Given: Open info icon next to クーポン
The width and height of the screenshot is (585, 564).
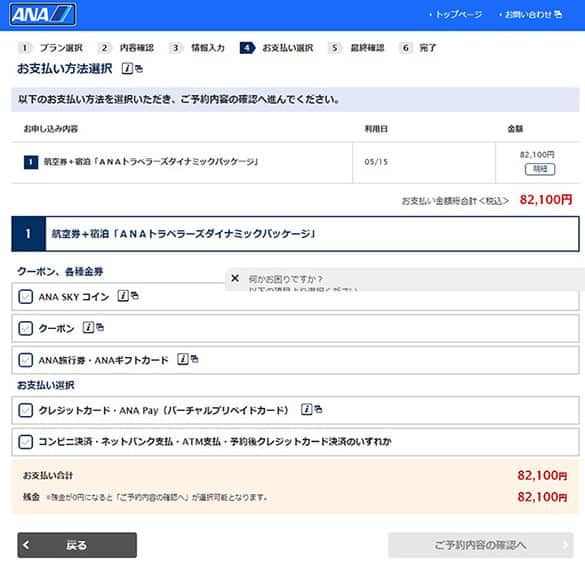Looking at the screenshot, I should point(88,328).
